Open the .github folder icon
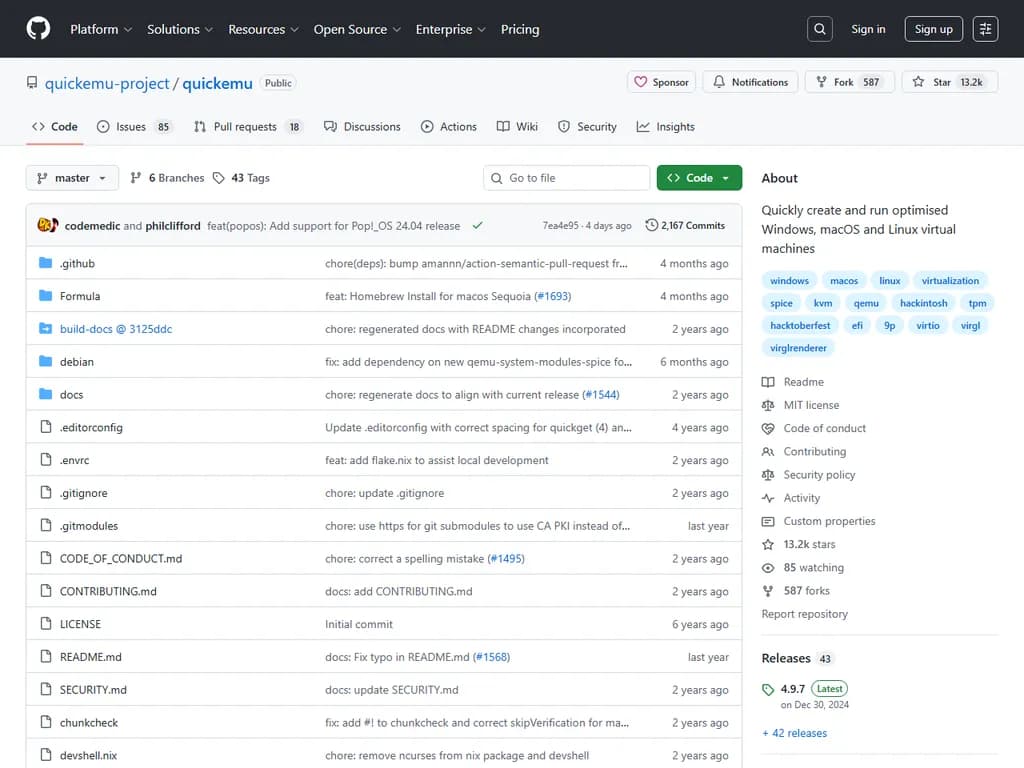Image resolution: width=1024 pixels, height=768 pixels. click(45, 263)
